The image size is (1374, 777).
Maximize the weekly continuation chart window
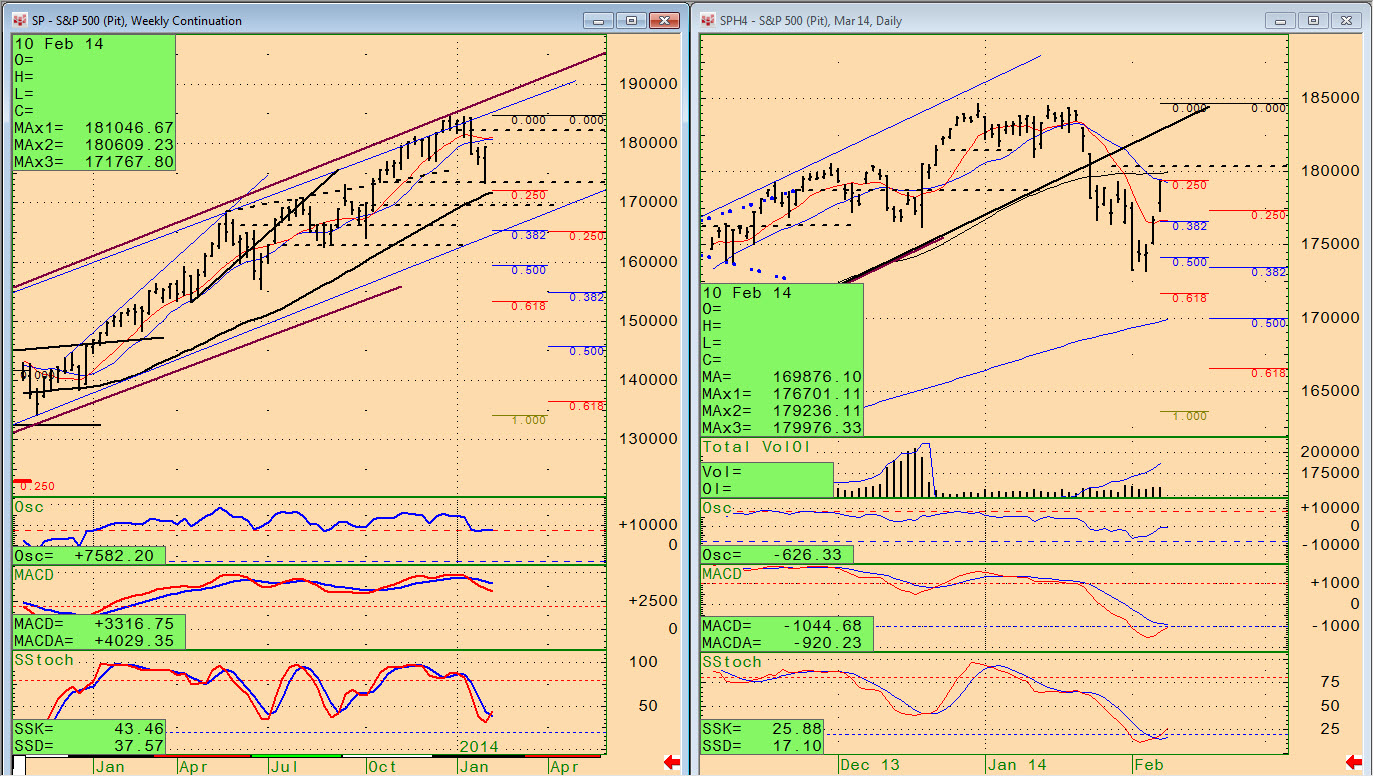[631, 20]
